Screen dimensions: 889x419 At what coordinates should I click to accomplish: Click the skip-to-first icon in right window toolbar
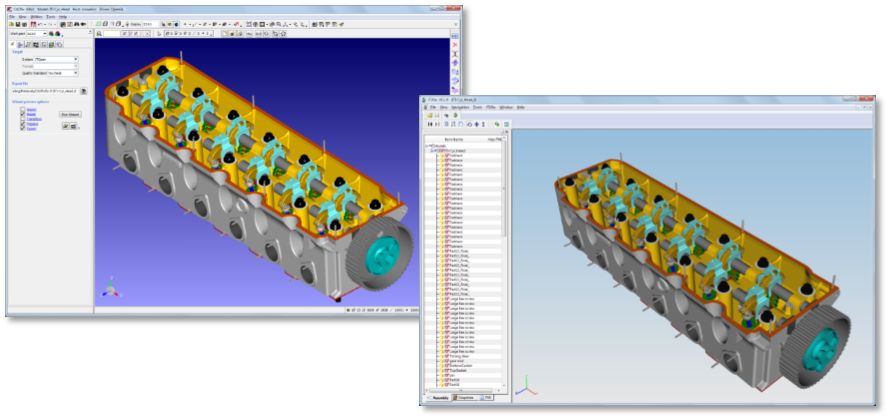coord(430,124)
